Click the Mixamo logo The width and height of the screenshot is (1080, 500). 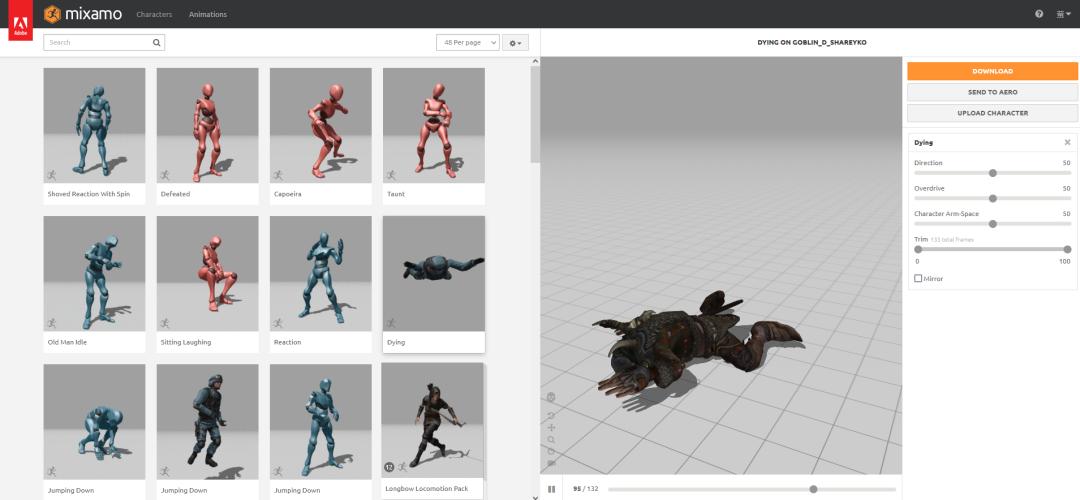click(x=82, y=14)
